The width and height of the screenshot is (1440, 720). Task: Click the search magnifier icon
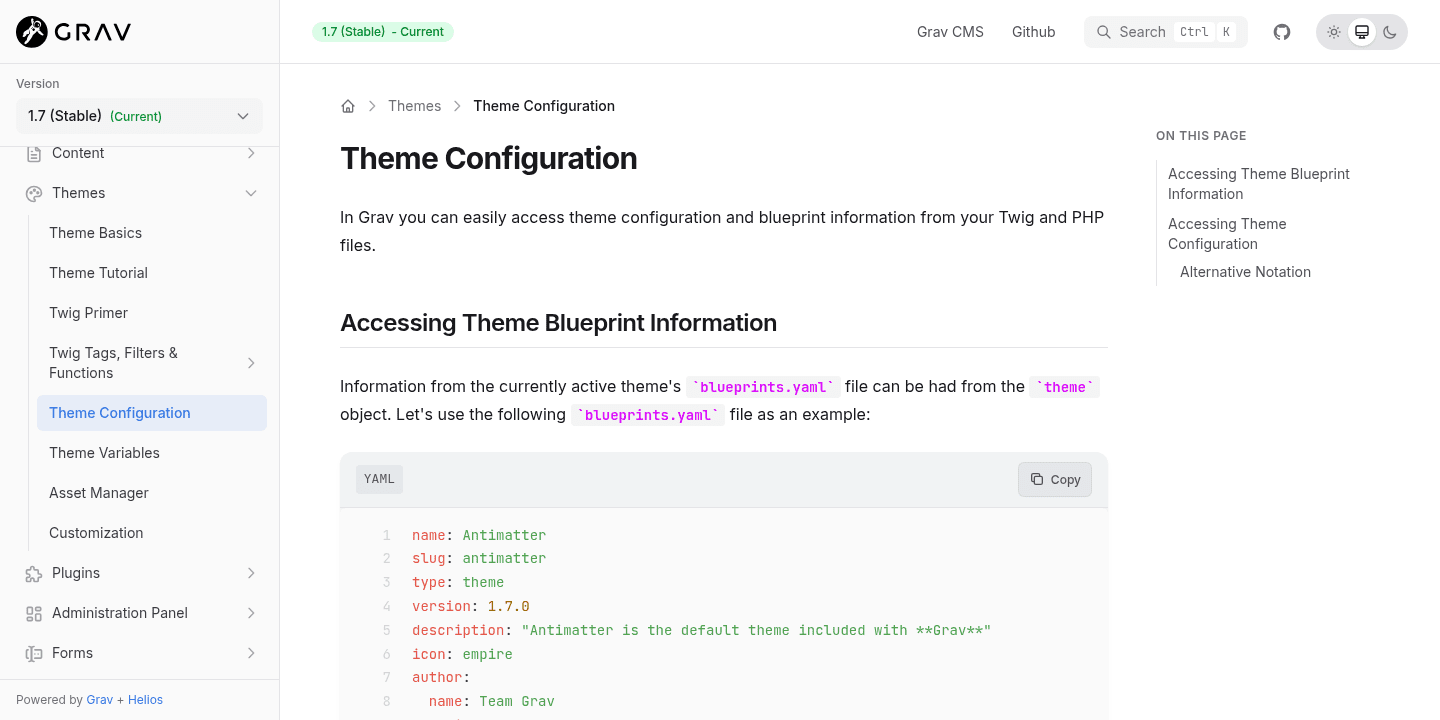pos(1104,31)
